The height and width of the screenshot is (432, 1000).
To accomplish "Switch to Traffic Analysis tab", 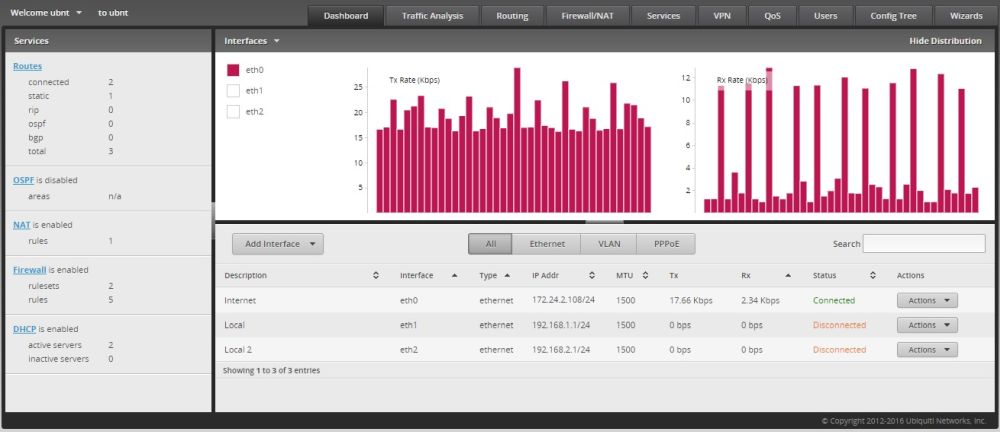I will (432, 16).
